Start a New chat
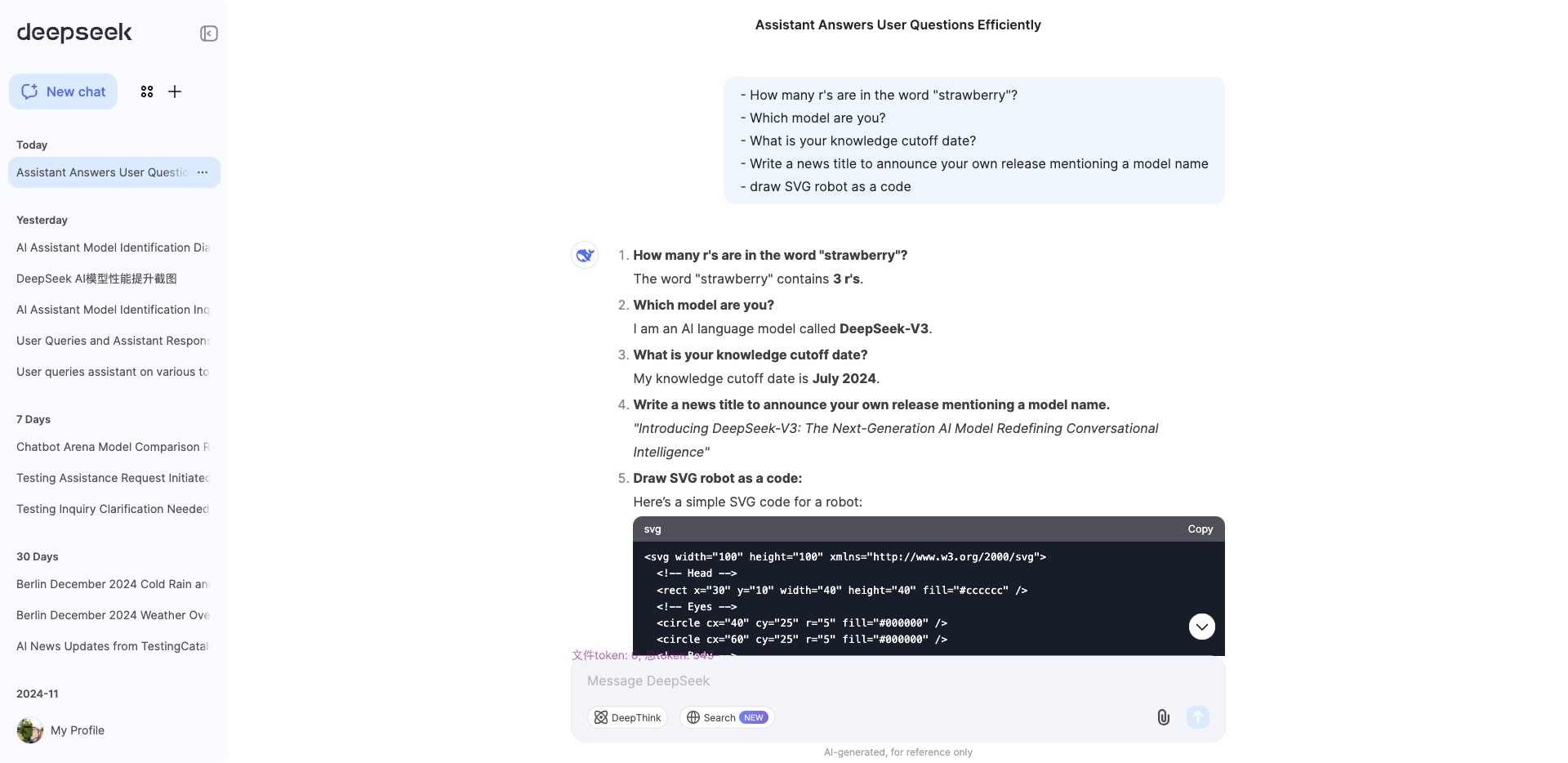The height and width of the screenshot is (763, 1568). pyautogui.click(x=64, y=91)
